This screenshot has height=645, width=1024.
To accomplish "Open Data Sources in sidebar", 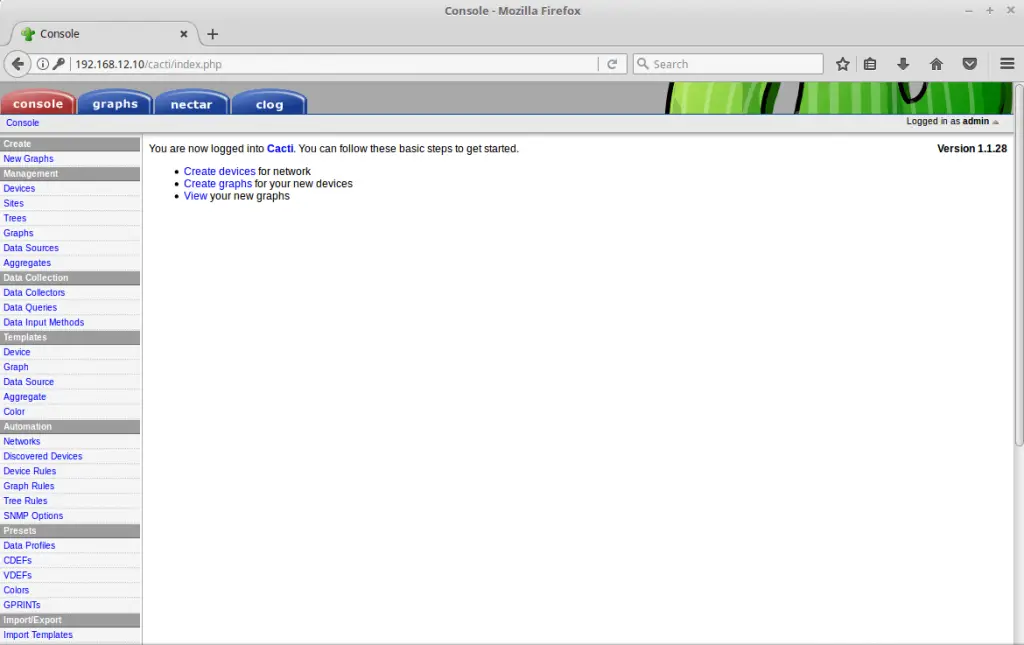I will 31,248.
